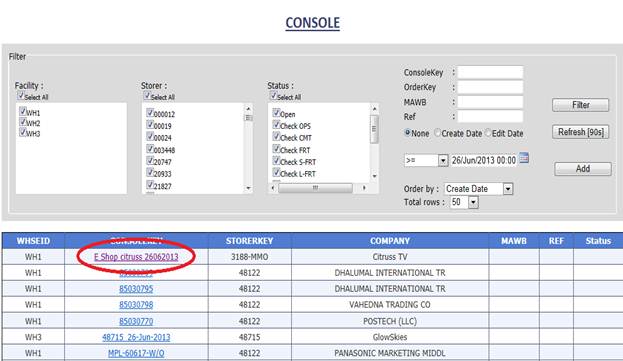The height and width of the screenshot is (361, 623).
Task: Open the Order by Create Date dropdown
Action: click(478, 189)
